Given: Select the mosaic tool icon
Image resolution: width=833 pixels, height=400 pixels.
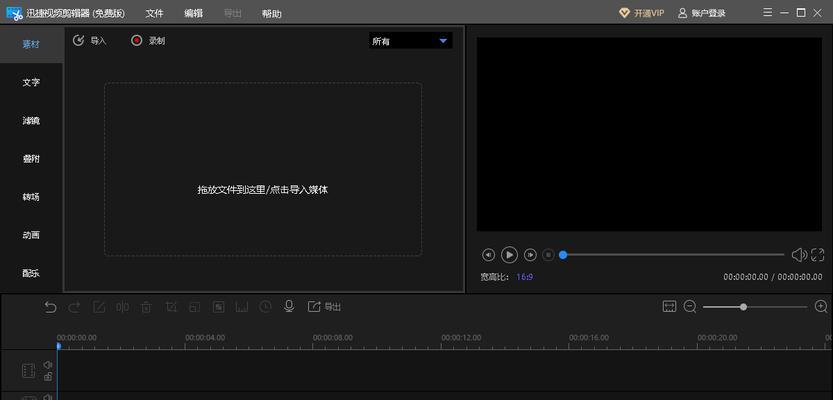Looking at the screenshot, I should click(x=218, y=307).
